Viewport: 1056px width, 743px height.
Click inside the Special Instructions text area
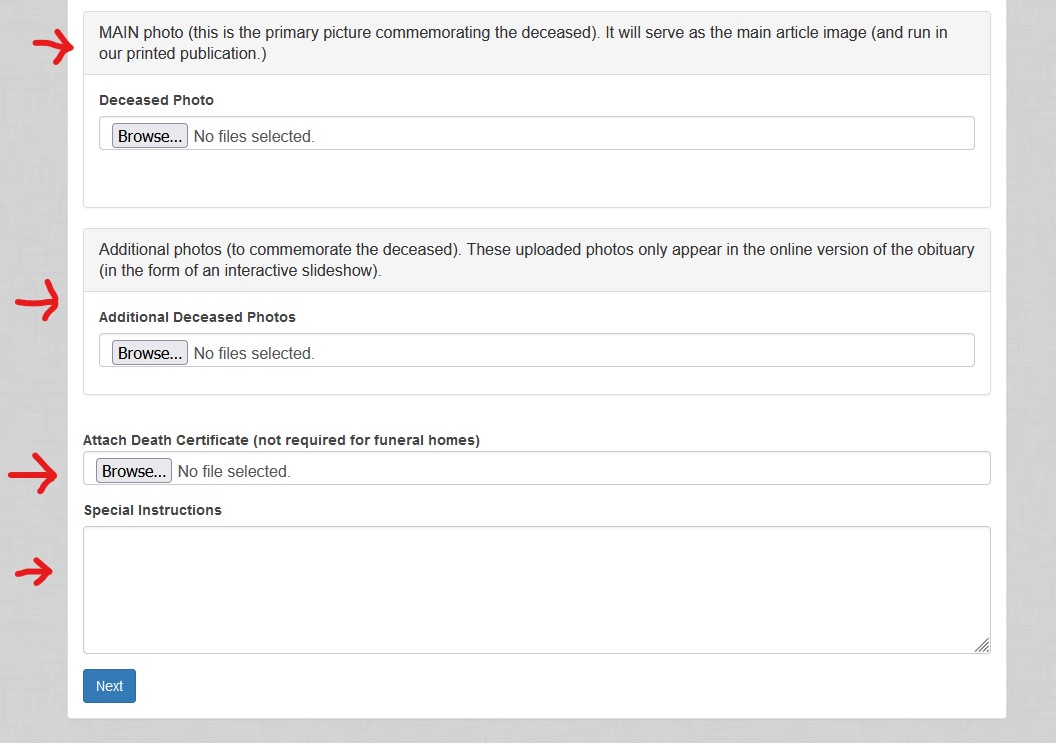(x=536, y=589)
